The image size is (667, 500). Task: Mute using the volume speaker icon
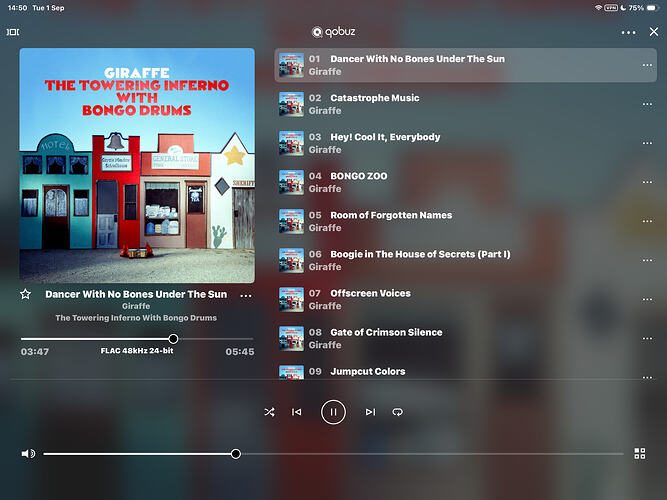(29, 454)
